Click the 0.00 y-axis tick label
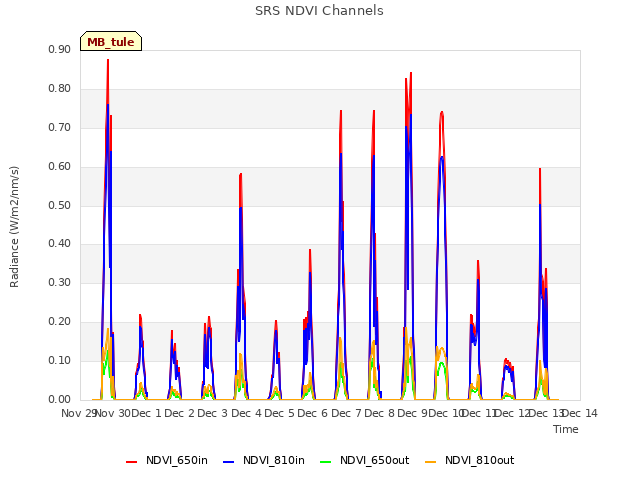640x480 pixels. coord(59,399)
